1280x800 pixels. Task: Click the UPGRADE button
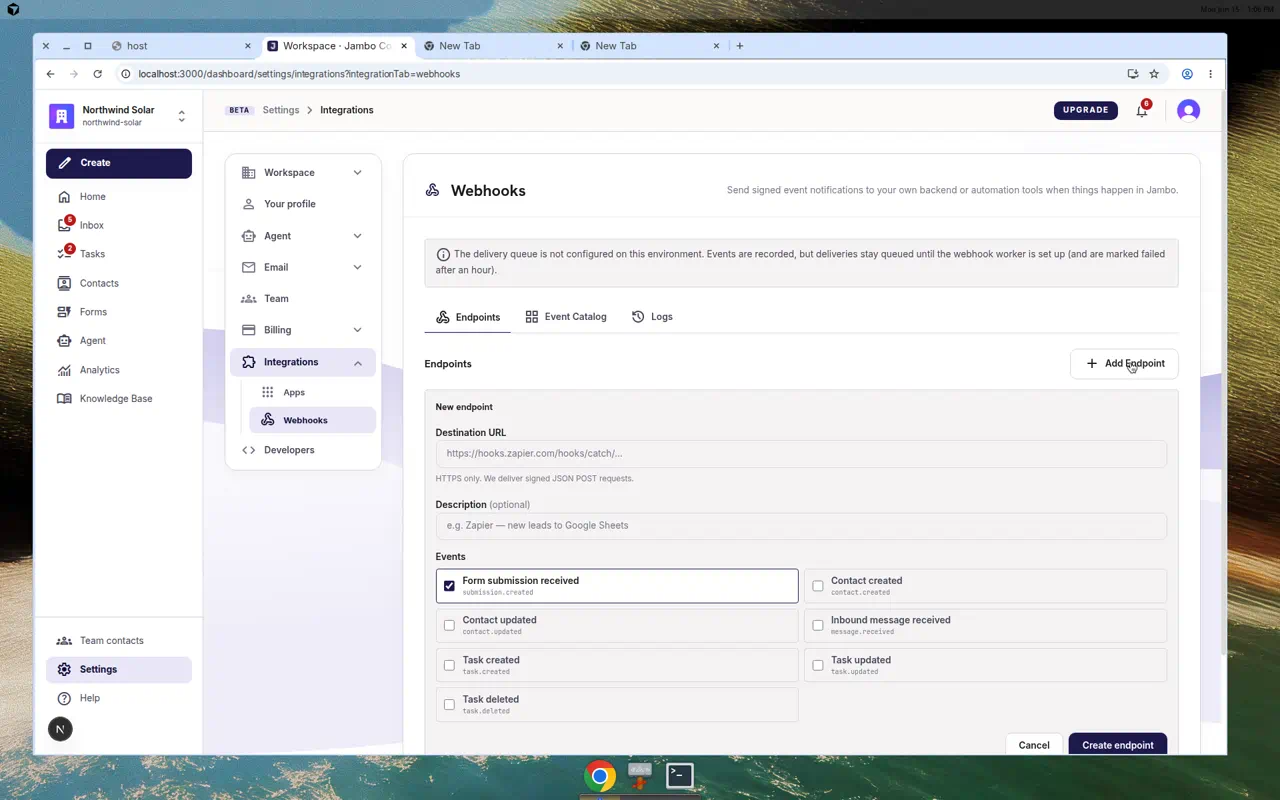click(x=1086, y=110)
